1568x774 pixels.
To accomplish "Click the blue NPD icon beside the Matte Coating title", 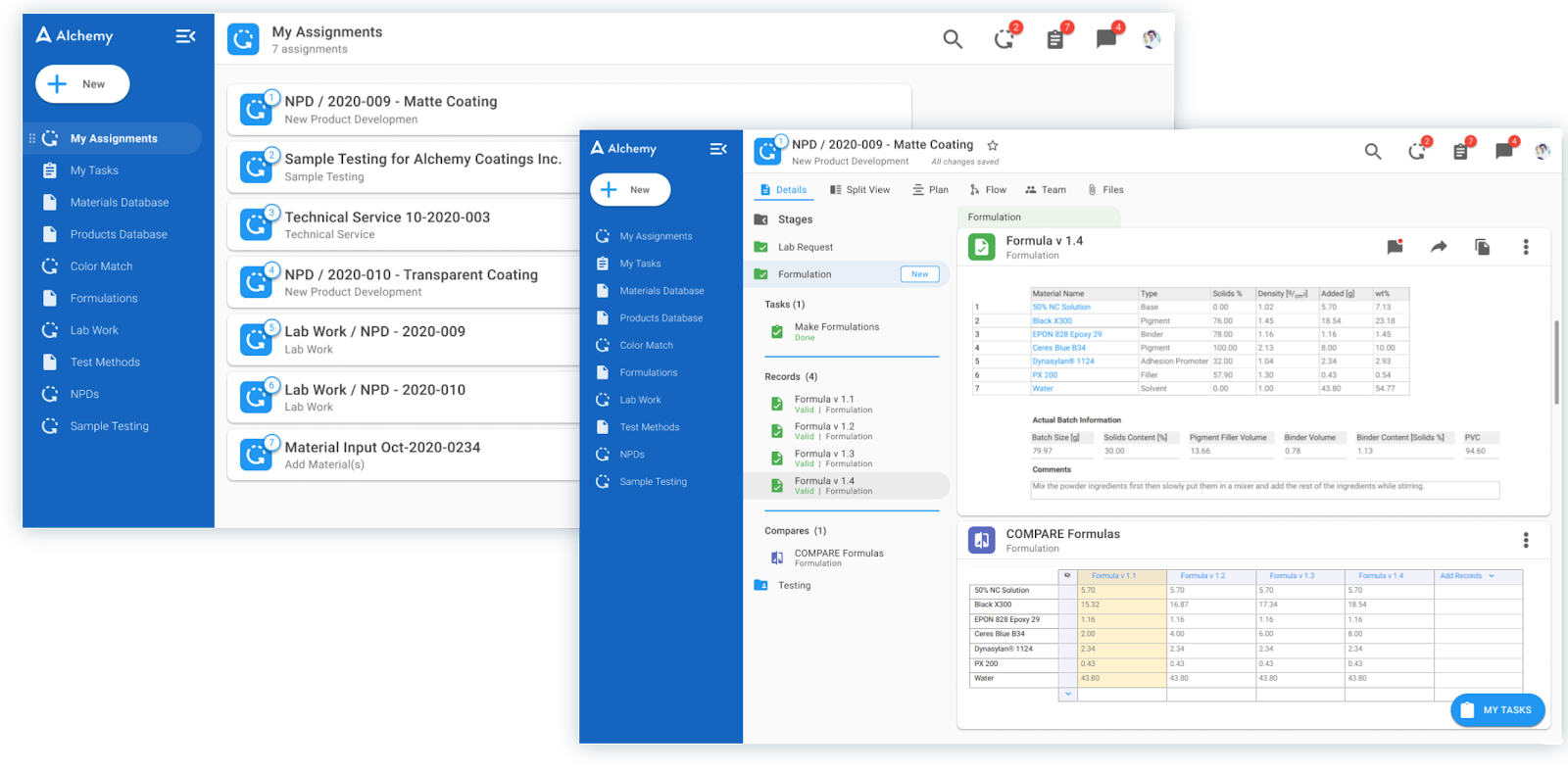I will point(767,151).
